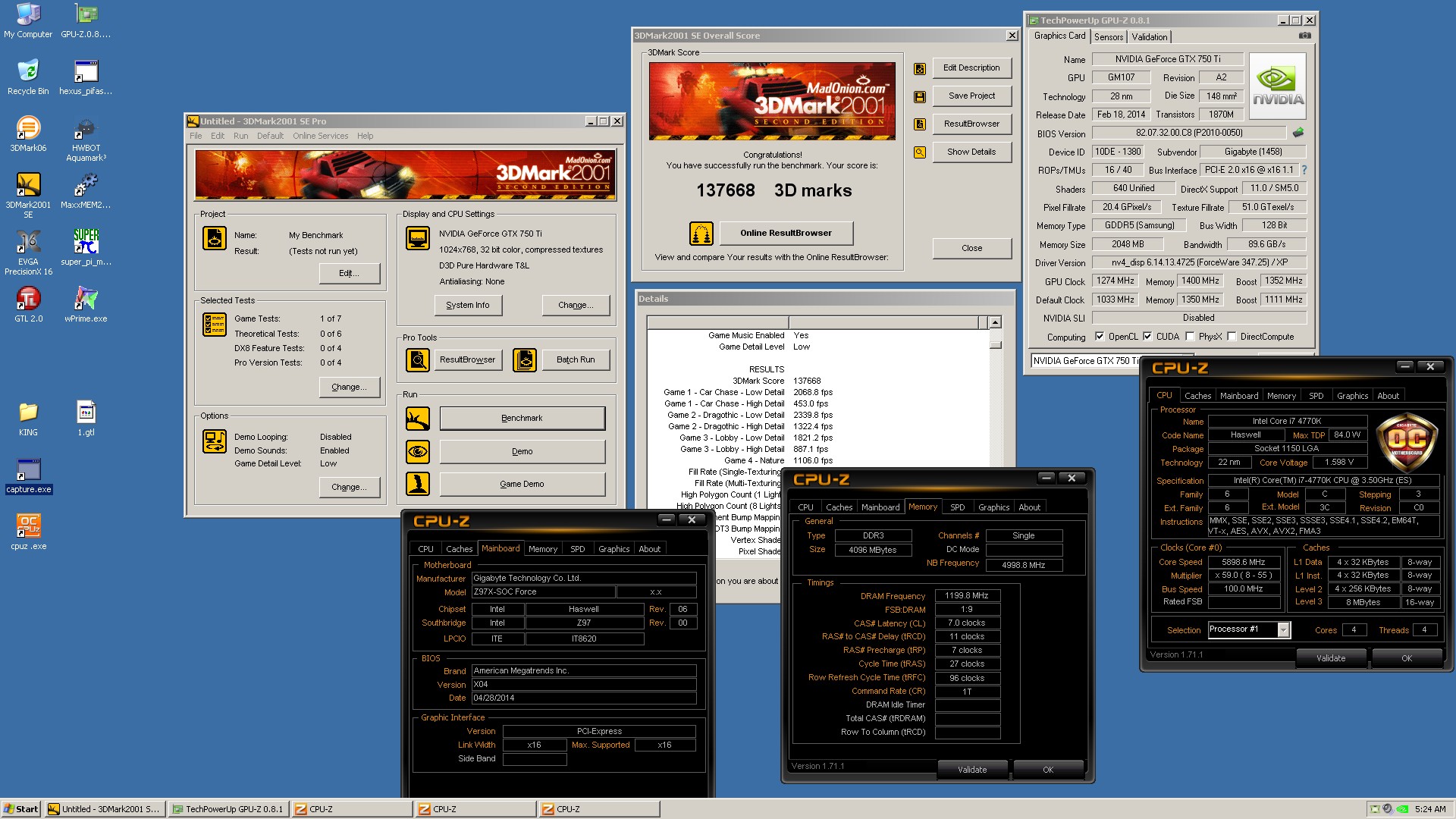This screenshot has width=1456, height=819.
Task: Click the Online ResultBrowser arch icon
Action: (x=701, y=233)
